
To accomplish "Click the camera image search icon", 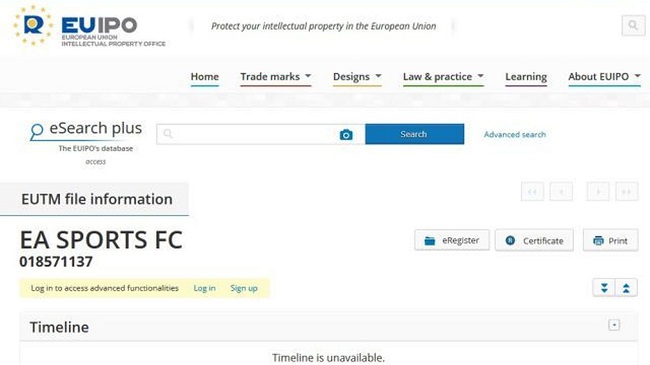I will (x=346, y=134).
